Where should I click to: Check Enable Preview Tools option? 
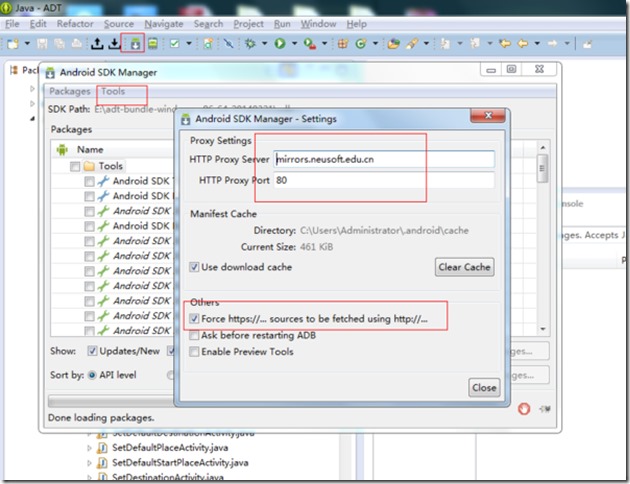[x=194, y=351]
